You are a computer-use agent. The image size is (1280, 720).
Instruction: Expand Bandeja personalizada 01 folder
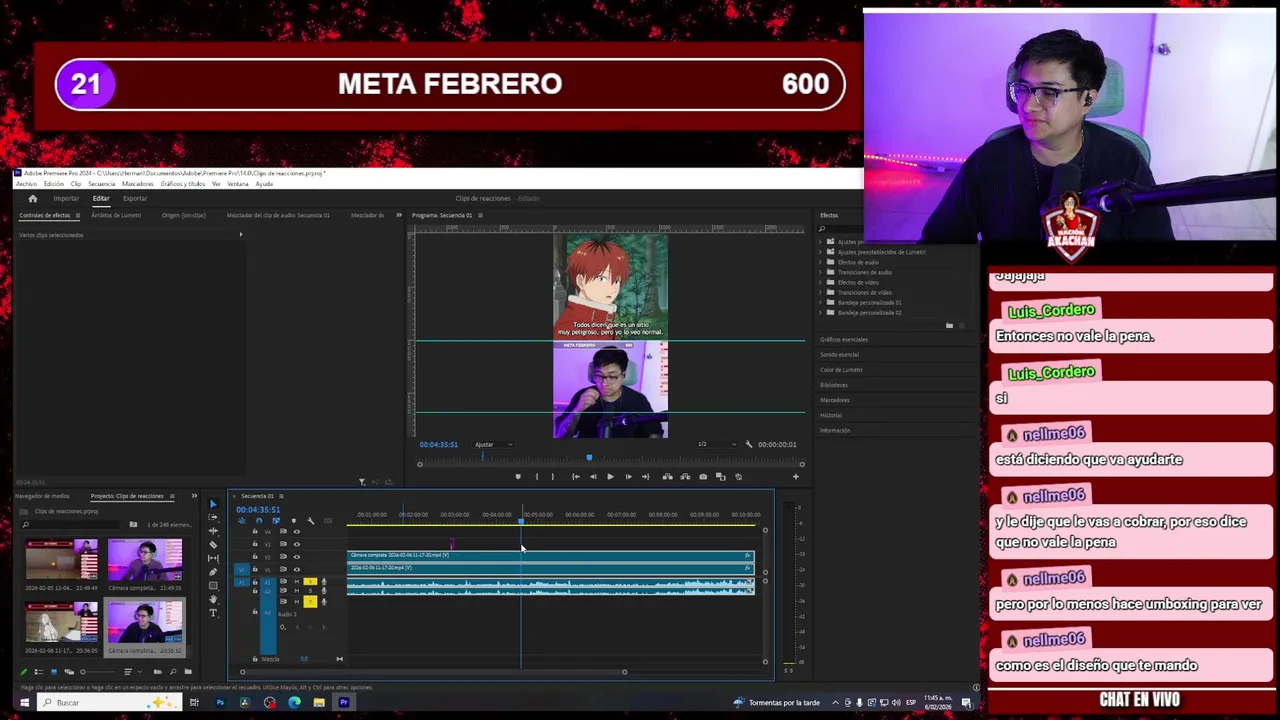822,302
